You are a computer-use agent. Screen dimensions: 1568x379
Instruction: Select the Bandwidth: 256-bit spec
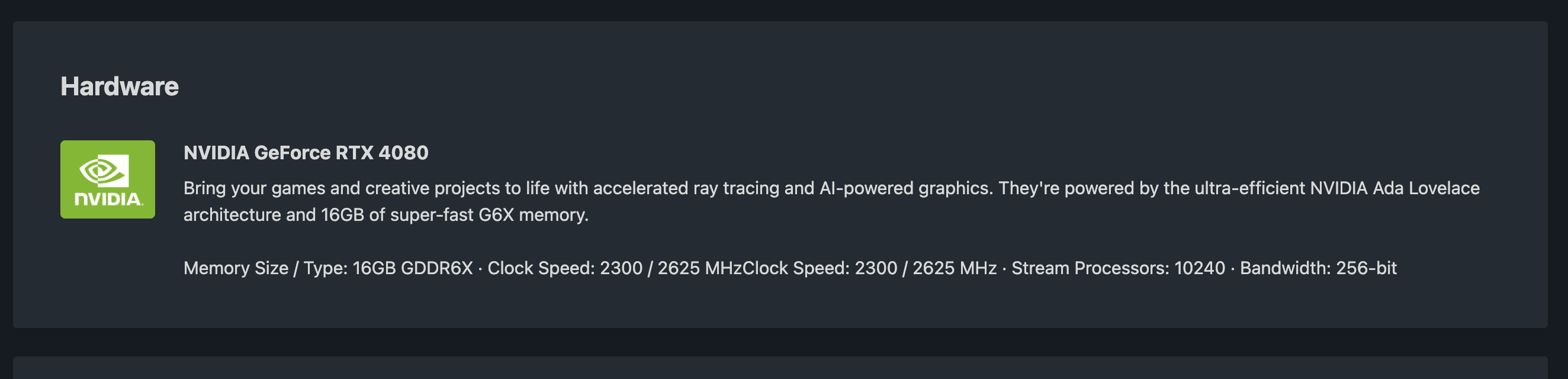[x=1319, y=268]
